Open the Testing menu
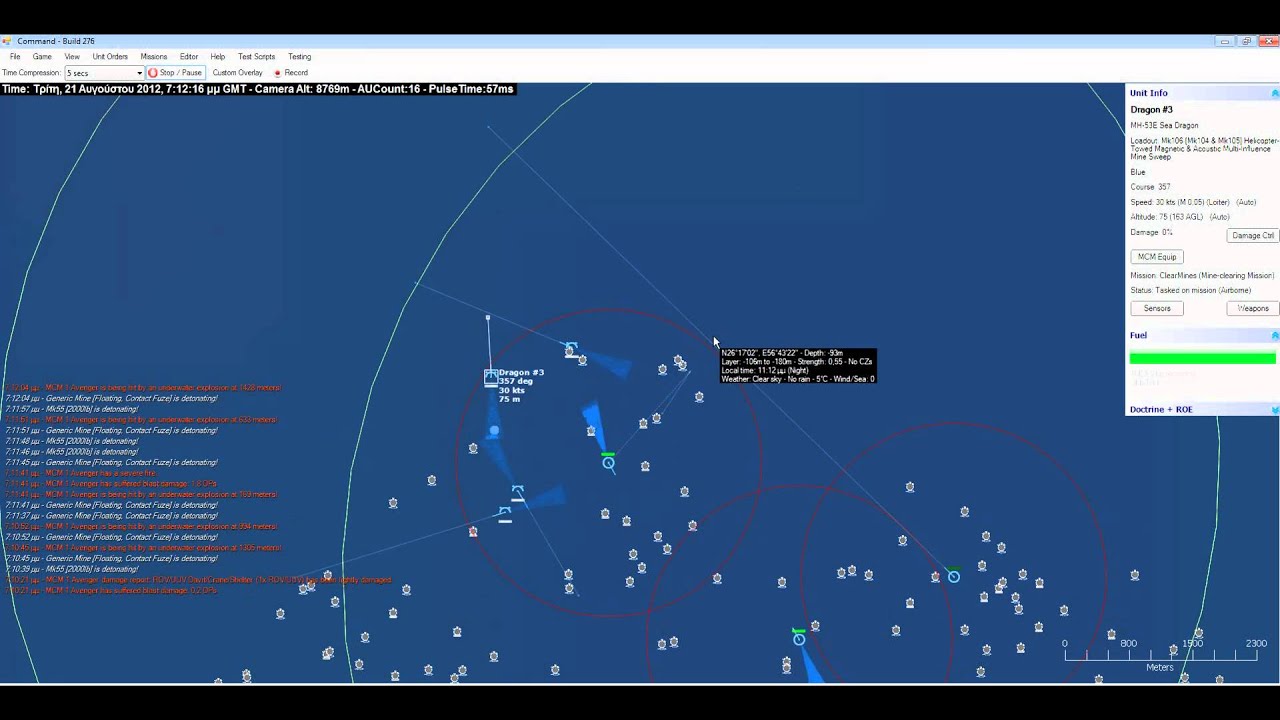This screenshot has width=1280, height=720. click(299, 57)
